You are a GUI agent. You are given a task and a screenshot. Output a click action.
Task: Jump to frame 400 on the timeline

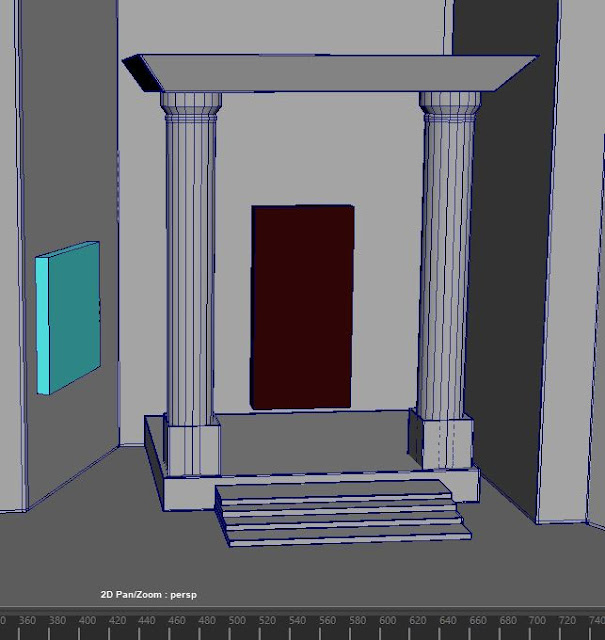tap(87, 620)
